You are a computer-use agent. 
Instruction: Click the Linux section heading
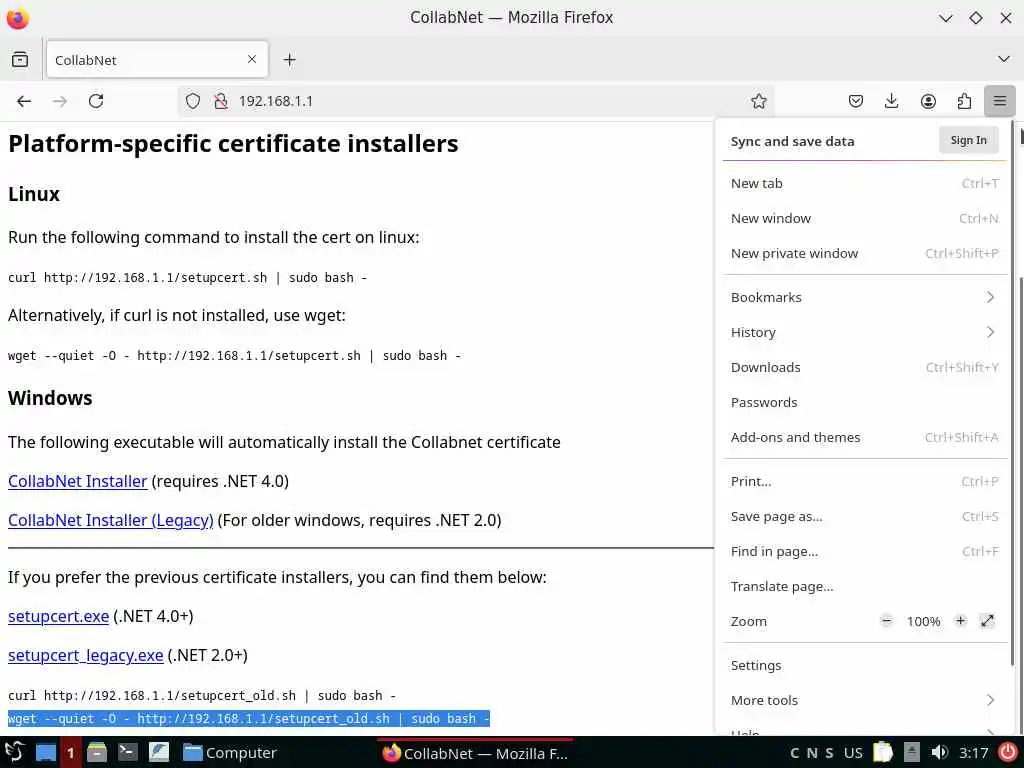(34, 194)
